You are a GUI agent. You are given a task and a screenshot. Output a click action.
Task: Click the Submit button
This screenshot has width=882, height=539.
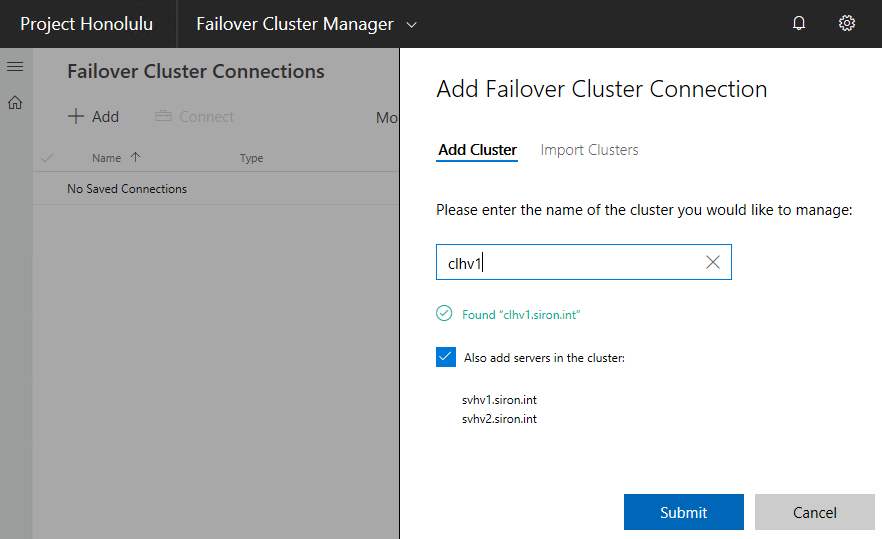tap(683, 512)
